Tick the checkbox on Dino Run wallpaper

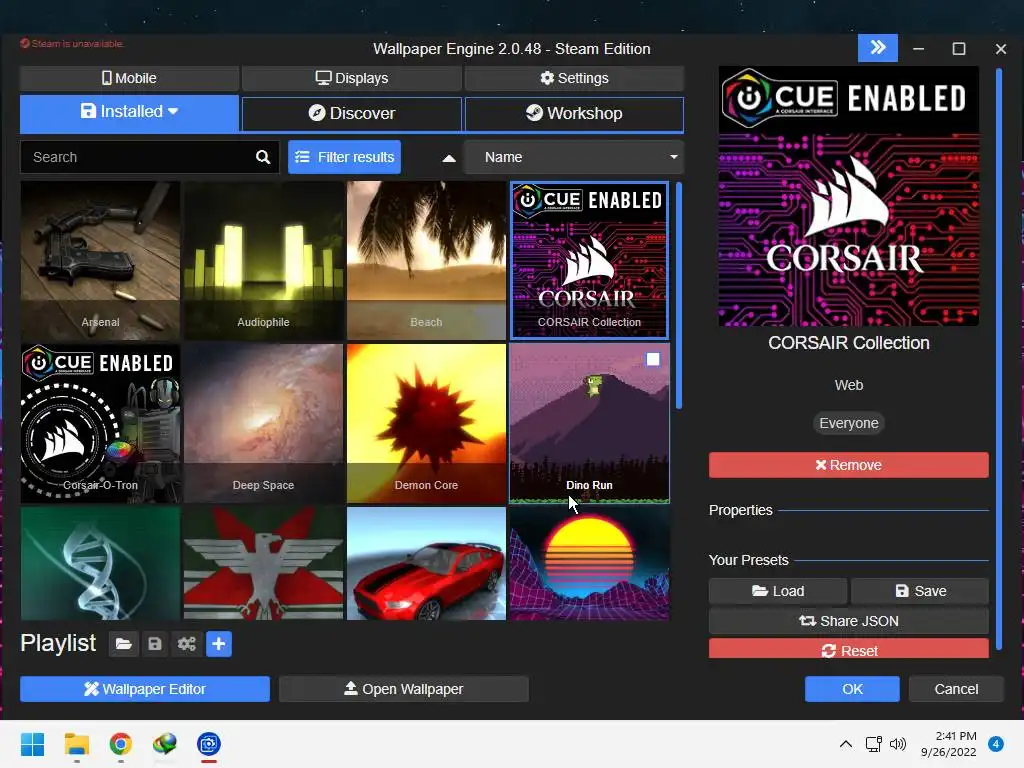click(652, 359)
